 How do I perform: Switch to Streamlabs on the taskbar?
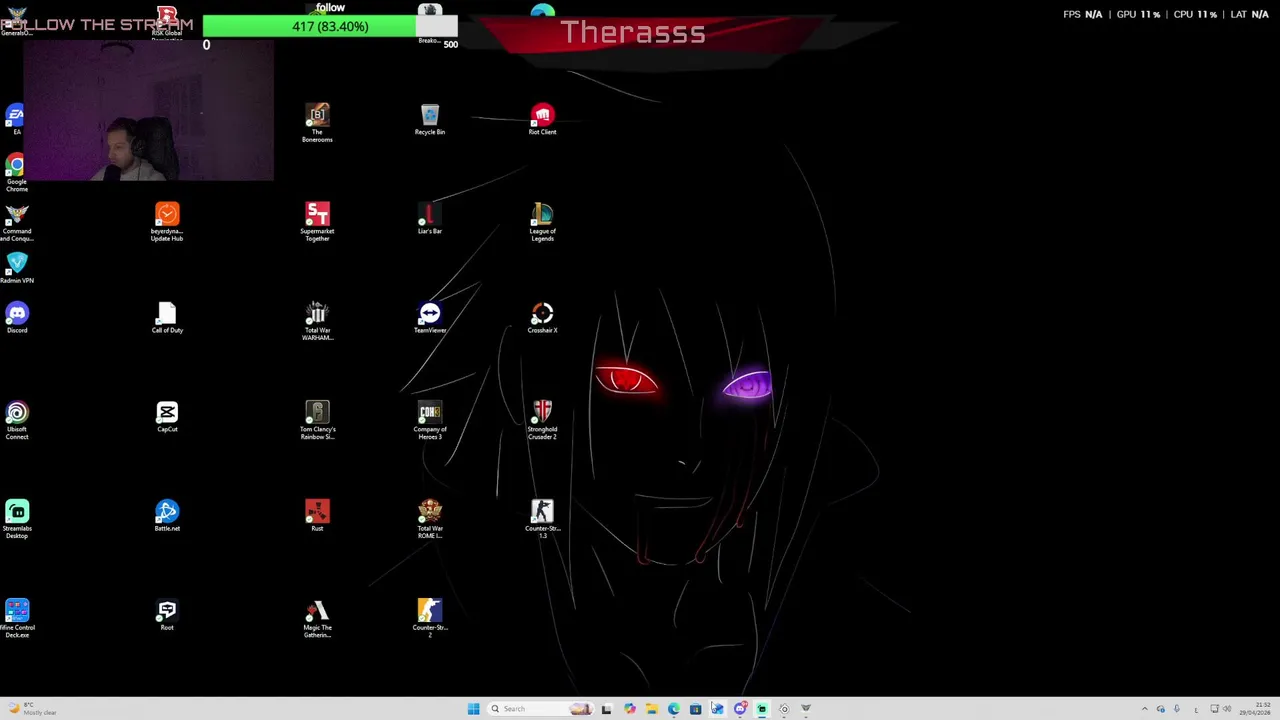tap(762, 709)
